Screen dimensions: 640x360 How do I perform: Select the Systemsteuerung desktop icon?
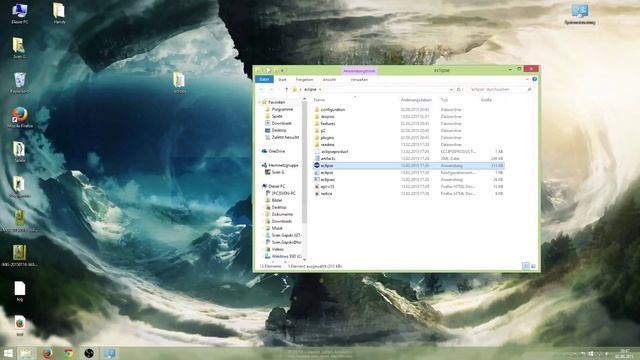[x=580, y=14]
